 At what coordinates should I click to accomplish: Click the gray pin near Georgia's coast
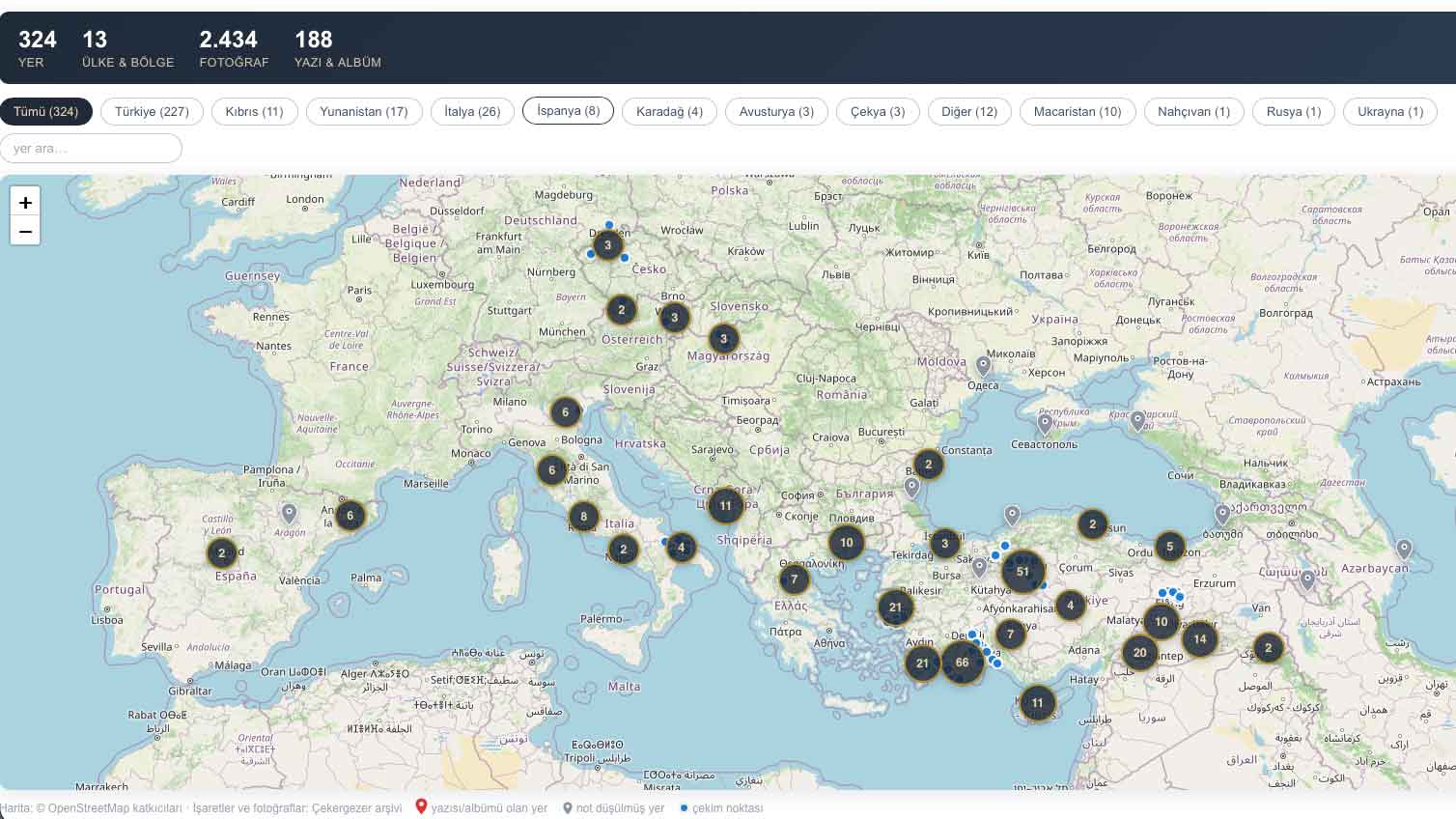point(1222,514)
